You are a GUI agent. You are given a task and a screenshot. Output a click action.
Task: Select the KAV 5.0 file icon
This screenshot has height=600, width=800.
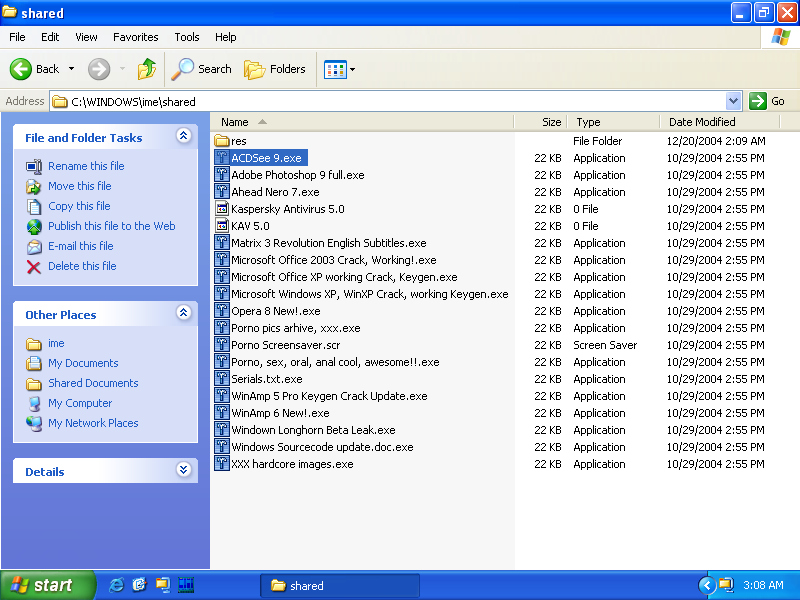point(221,226)
